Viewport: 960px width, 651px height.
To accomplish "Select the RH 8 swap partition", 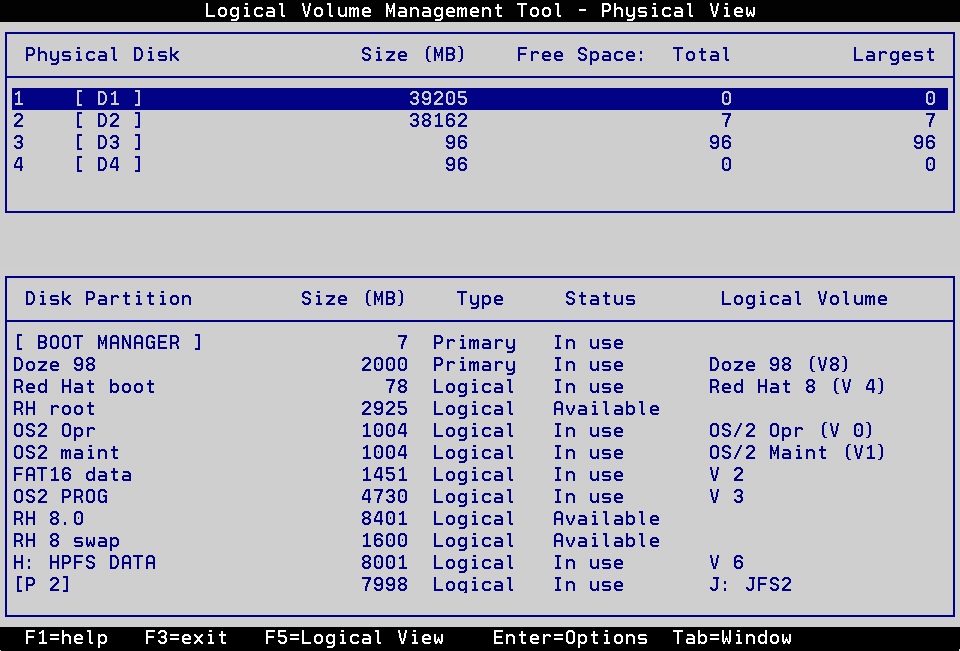I will click(66, 541).
